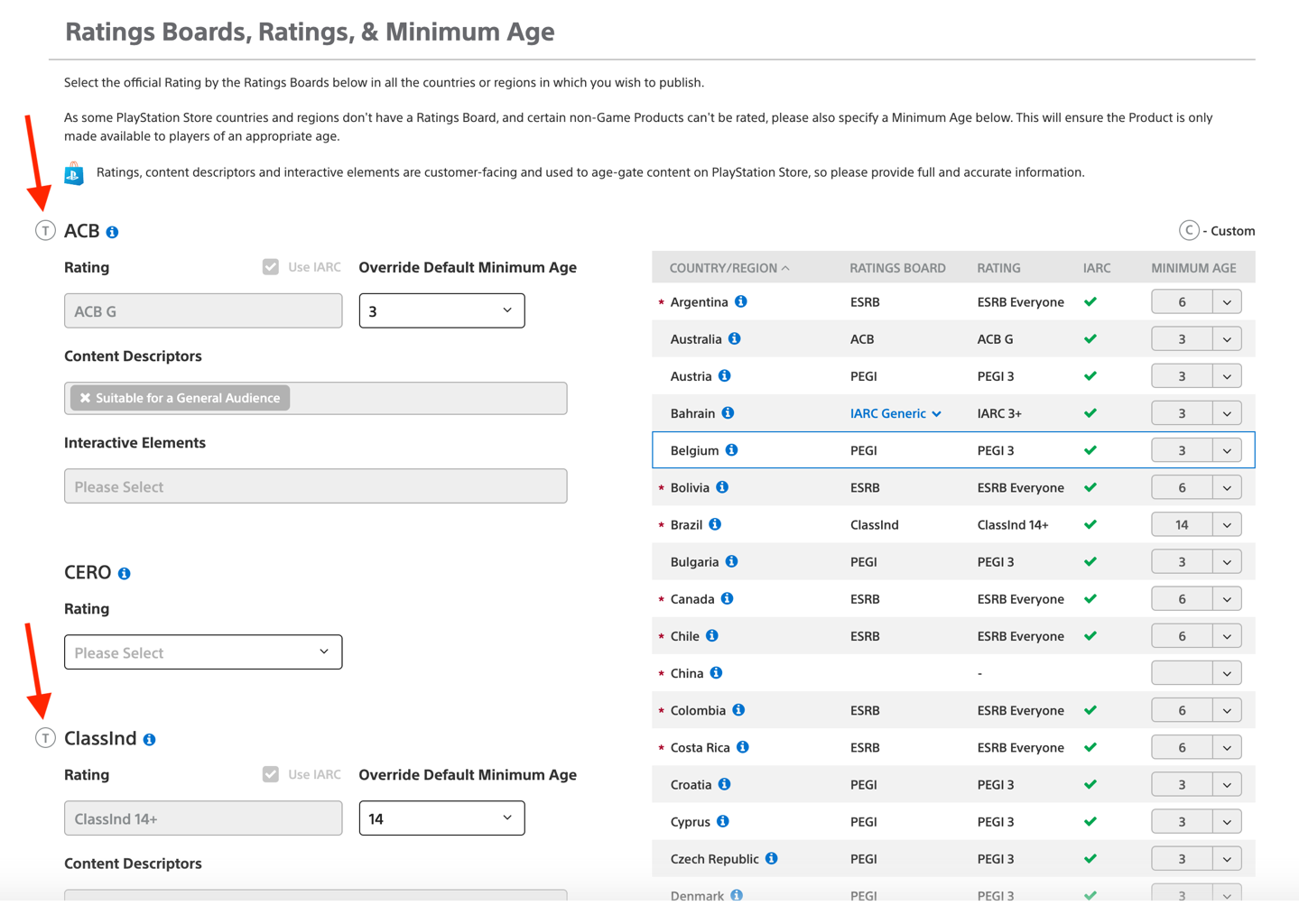Click the ClassInd 14+ rating field
This screenshot has height=924, width=1299.
203,818
